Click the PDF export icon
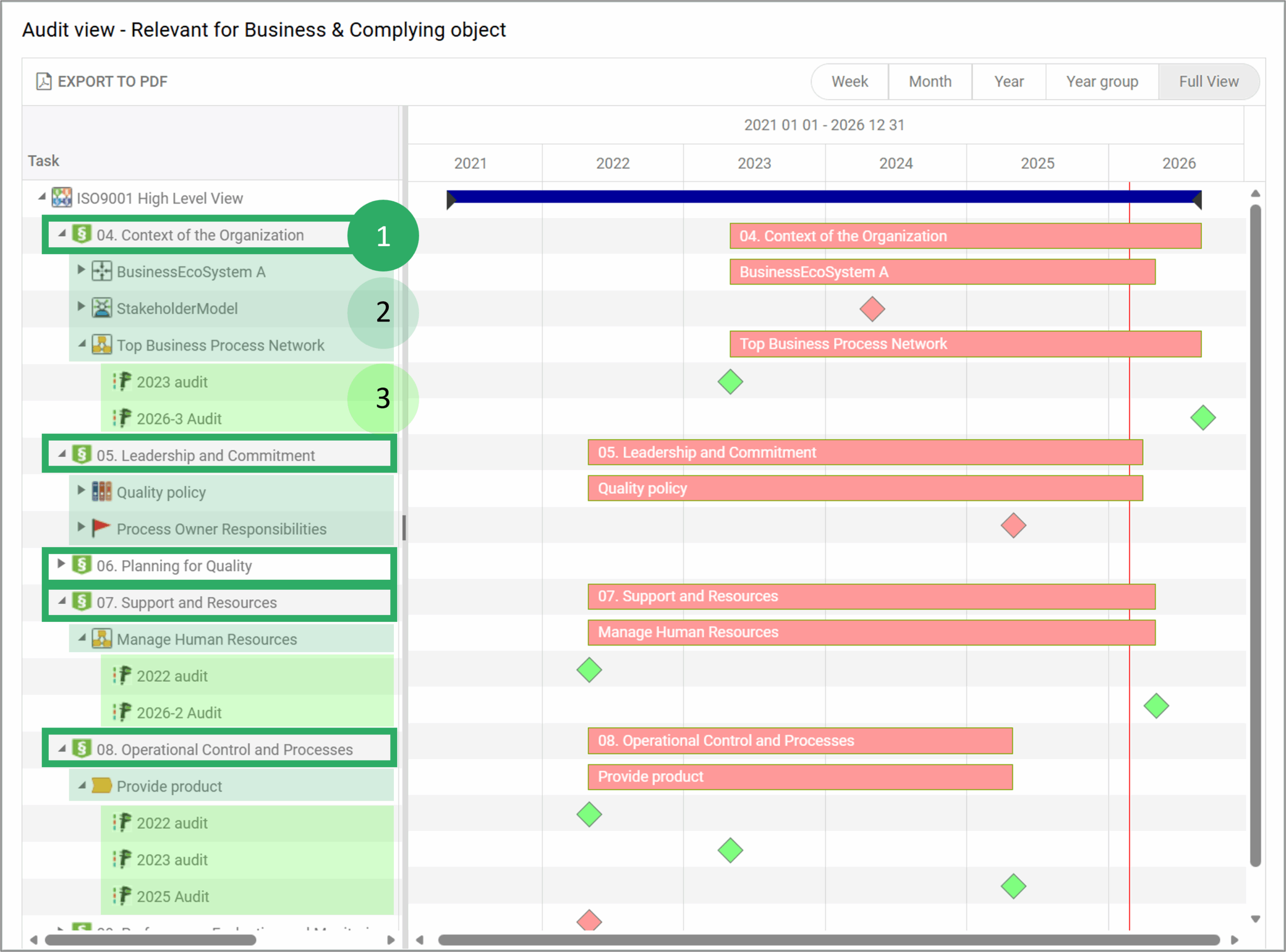The width and height of the screenshot is (1286, 952). 44,81
